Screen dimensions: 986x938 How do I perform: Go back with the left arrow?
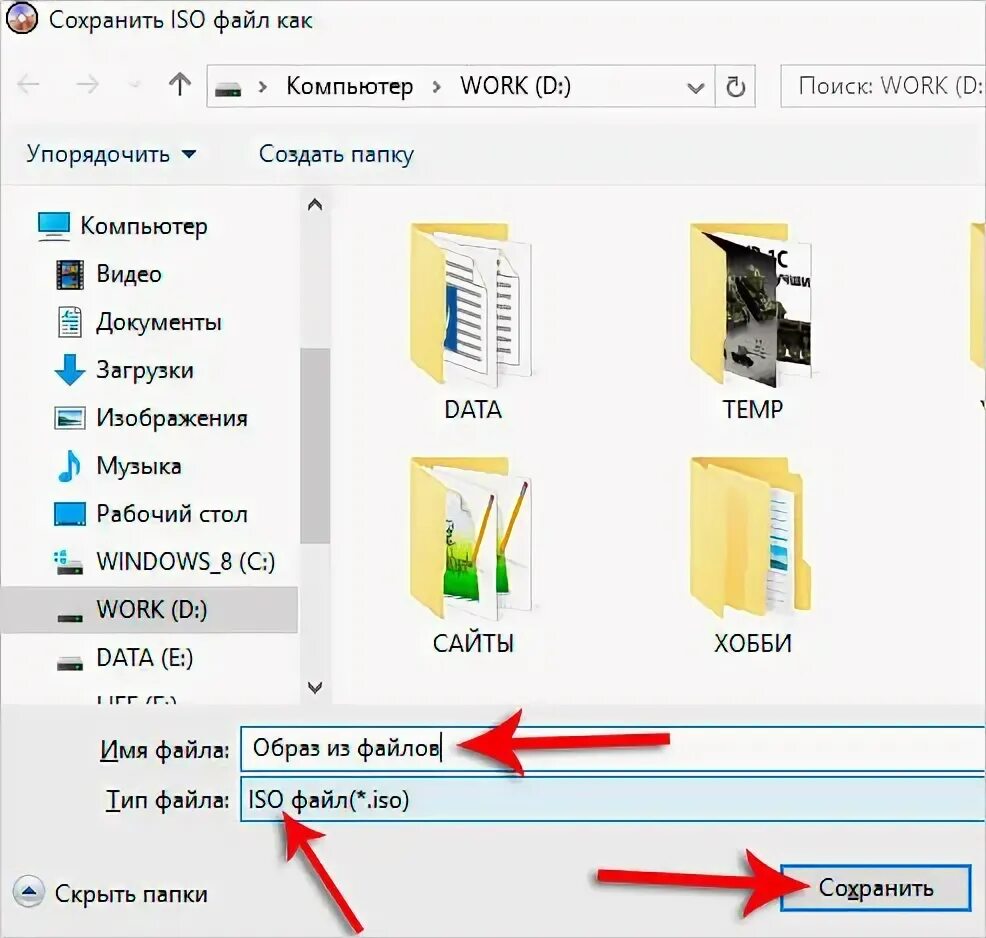[28, 84]
